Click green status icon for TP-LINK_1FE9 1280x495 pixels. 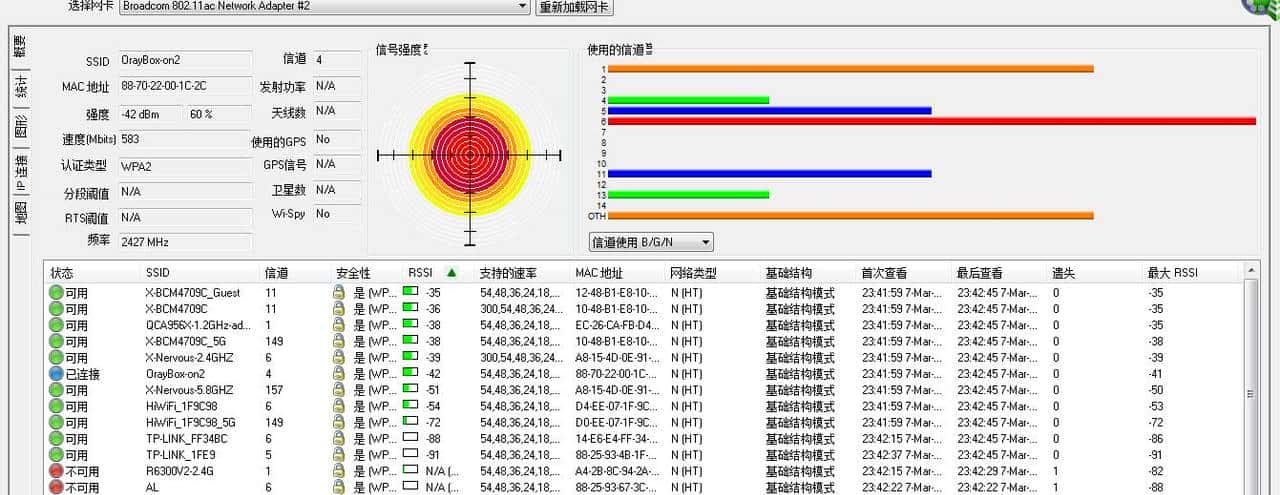pyautogui.click(x=56, y=455)
